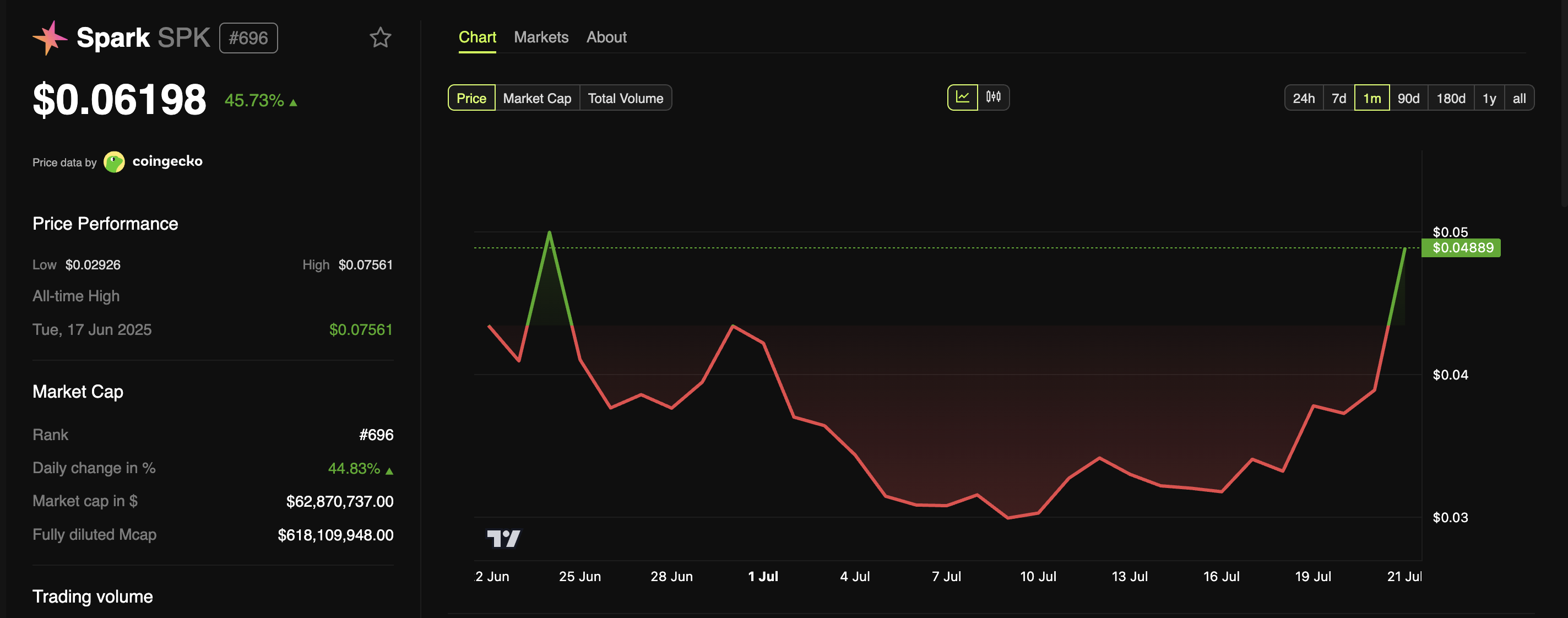
Task: Switch to candlestick chart view
Action: (994, 97)
